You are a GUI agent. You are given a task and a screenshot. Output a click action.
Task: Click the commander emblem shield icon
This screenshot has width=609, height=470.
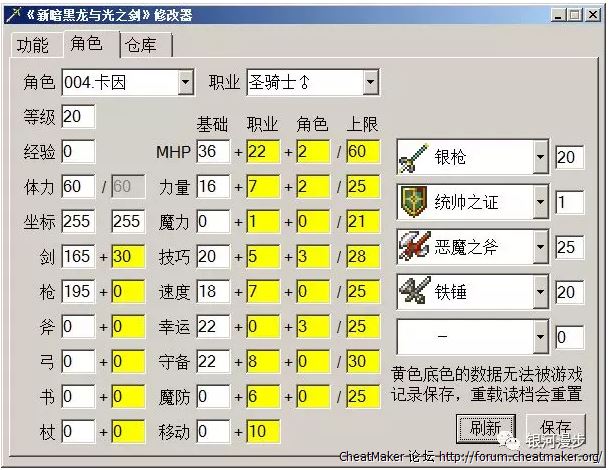[413, 202]
